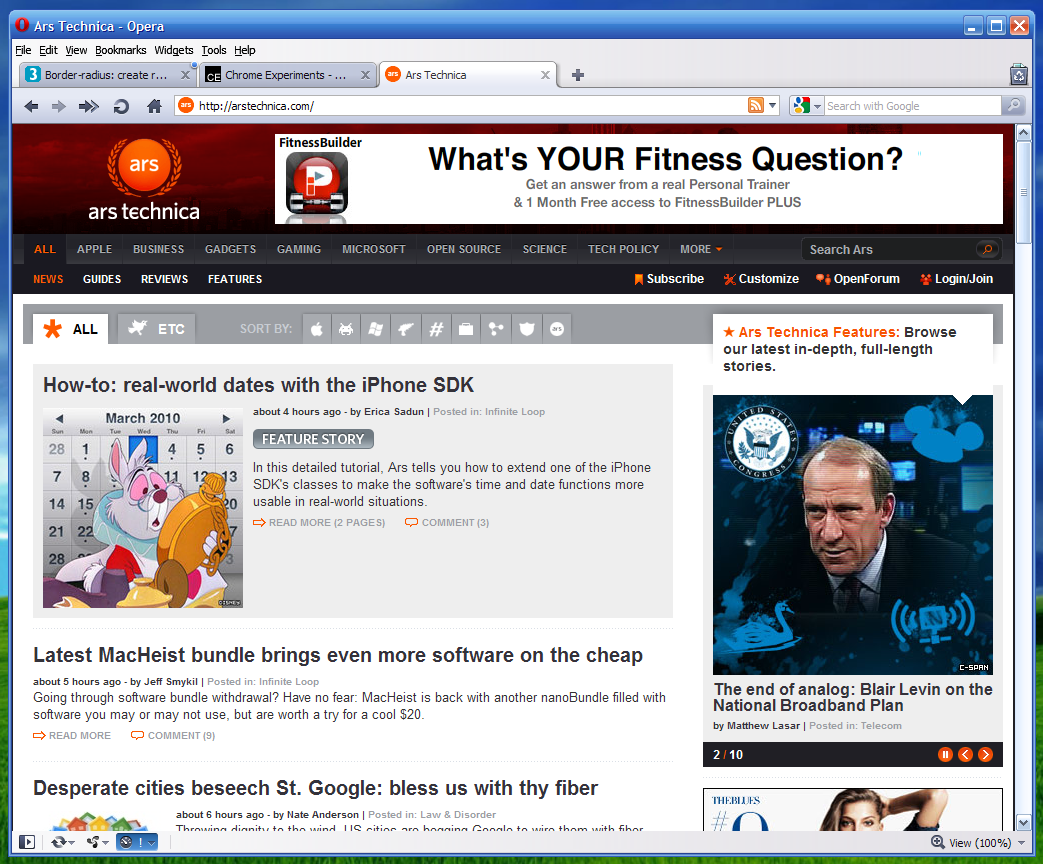The width and height of the screenshot is (1043, 864).
Task: Go back with the Back arrow button
Action: (31, 106)
